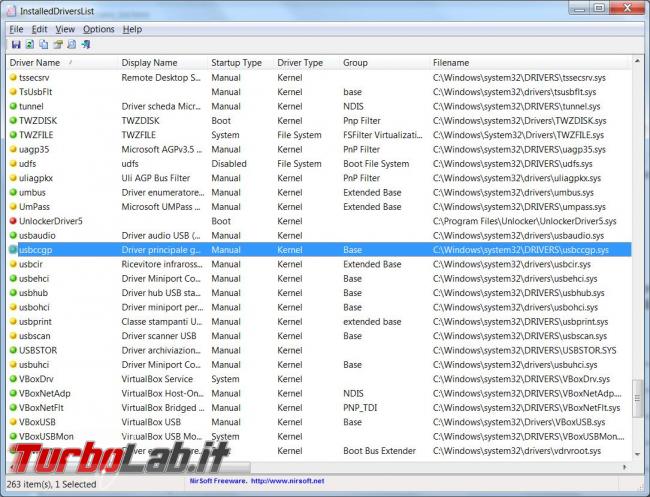Select the VBoxNetAdp driver name
Screen dimensions: 650x497
45,393
